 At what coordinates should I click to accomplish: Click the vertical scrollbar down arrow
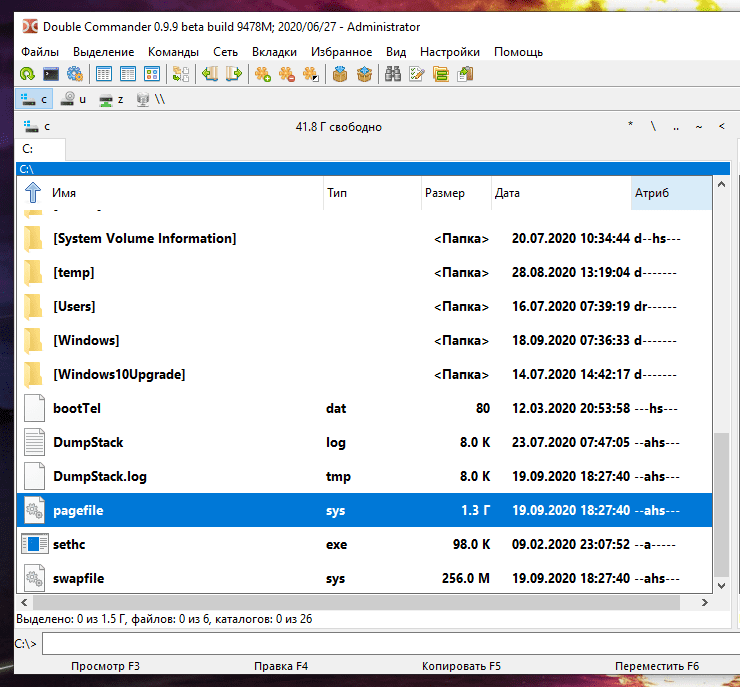[721, 586]
